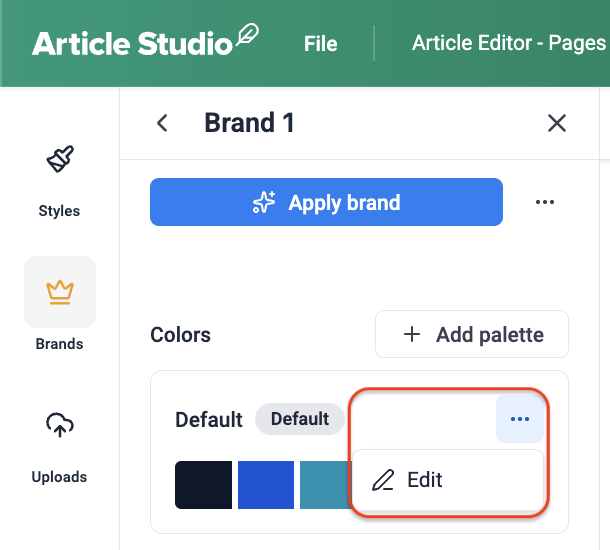
Task: Go back using the left chevron
Action: [162, 123]
